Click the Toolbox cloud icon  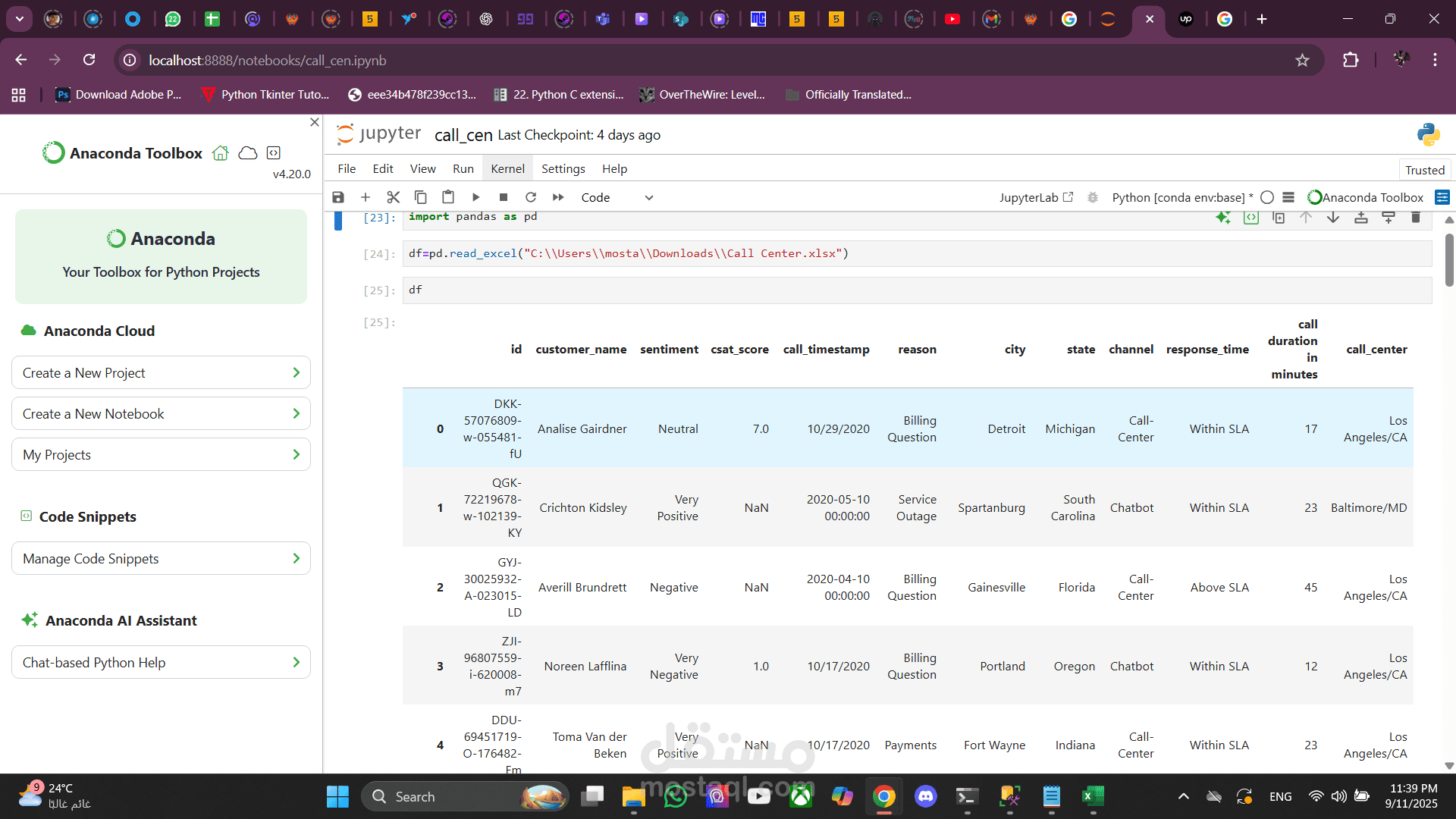pos(248,153)
